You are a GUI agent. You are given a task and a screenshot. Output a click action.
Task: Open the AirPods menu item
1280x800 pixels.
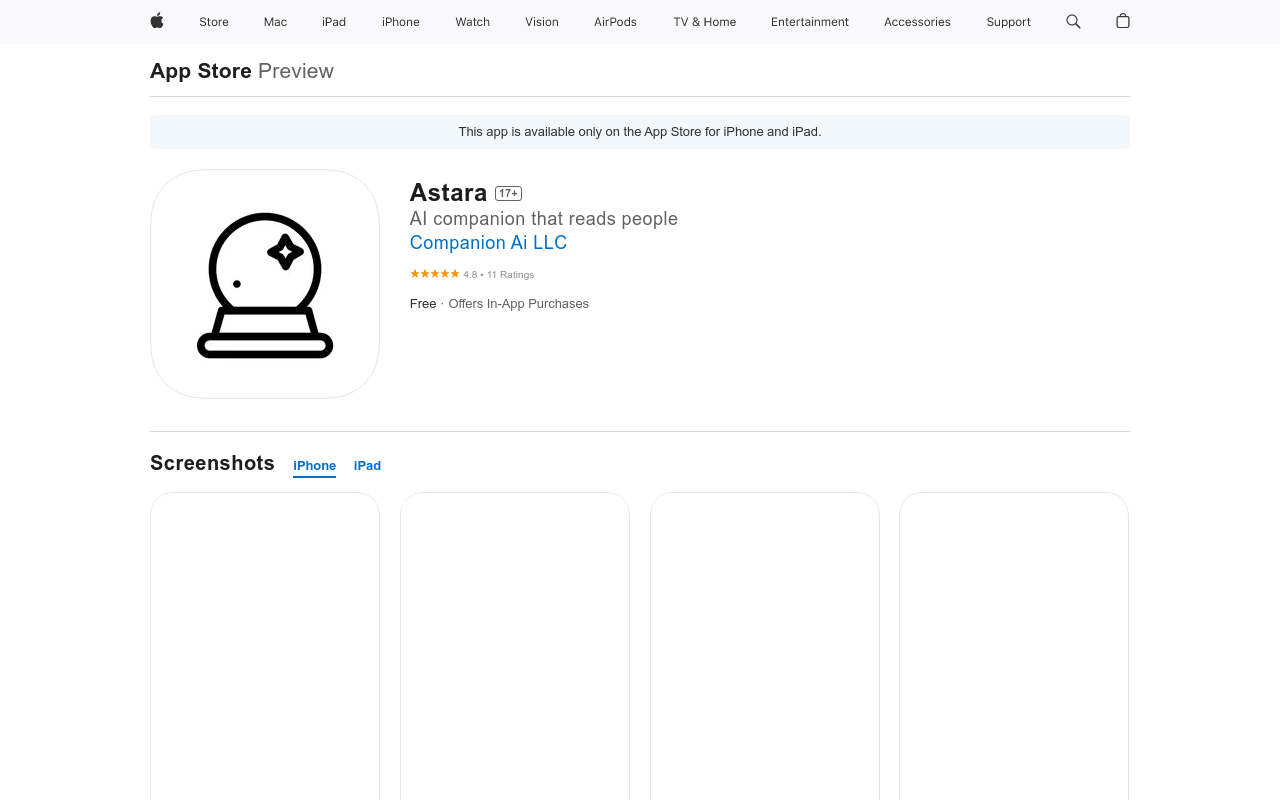(x=615, y=22)
